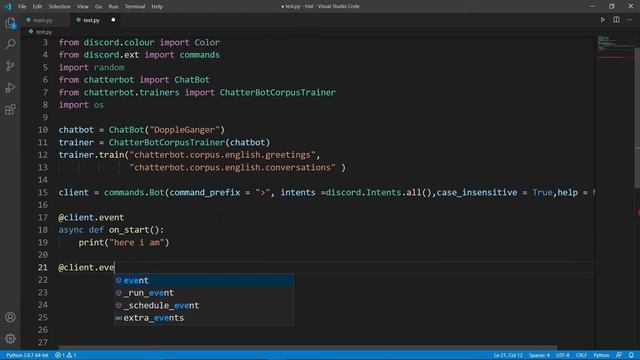Open the Search view in activity bar
This screenshot has height=360, width=640.
(11, 44)
